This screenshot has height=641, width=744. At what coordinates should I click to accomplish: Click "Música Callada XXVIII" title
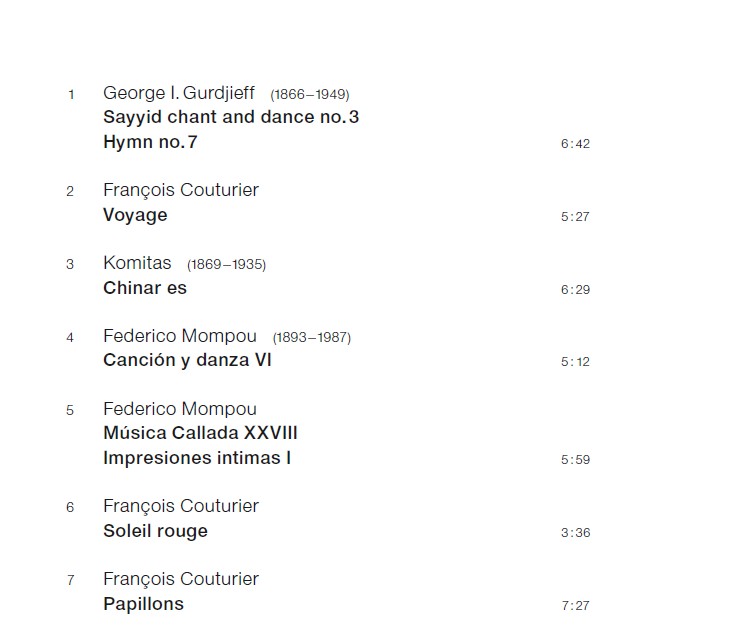[200, 433]
